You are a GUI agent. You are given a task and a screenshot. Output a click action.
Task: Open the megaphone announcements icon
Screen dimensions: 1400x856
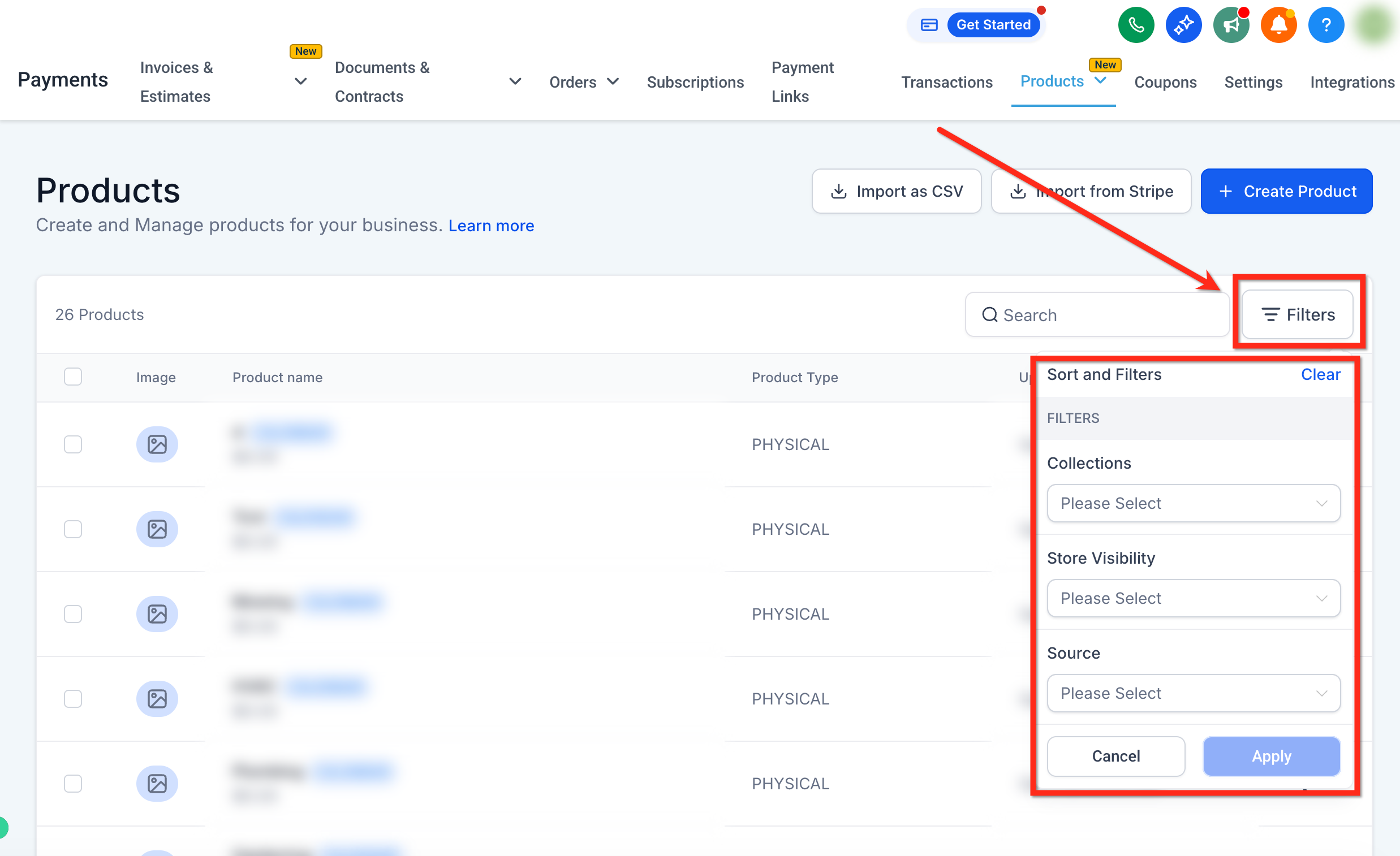(x=1231, y=25)
